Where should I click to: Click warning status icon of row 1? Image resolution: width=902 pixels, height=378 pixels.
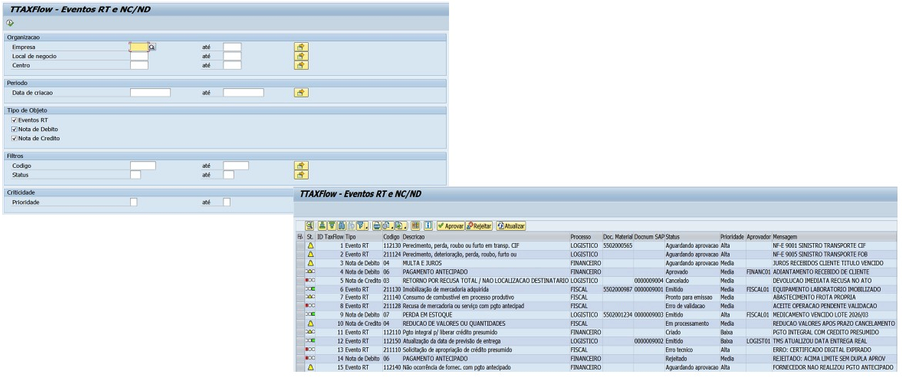(x=310, y=245)
